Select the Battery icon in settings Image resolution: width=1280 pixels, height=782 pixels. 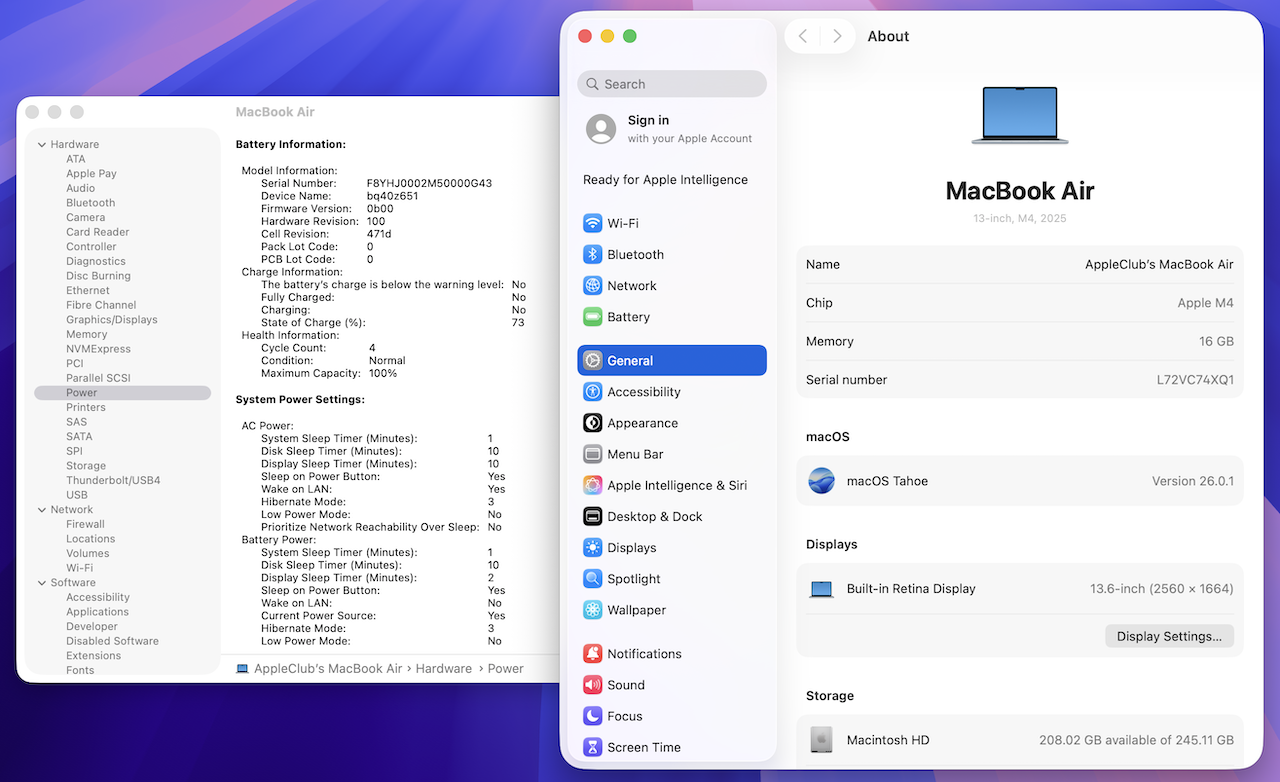(592, 317)
